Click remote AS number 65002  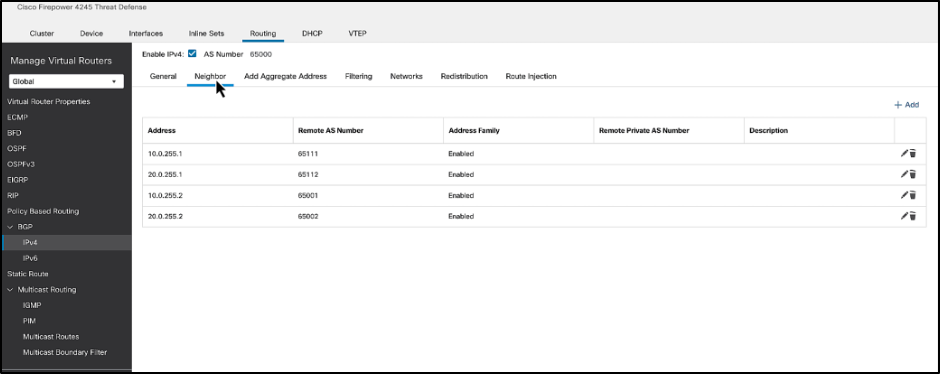click(307, 216)
